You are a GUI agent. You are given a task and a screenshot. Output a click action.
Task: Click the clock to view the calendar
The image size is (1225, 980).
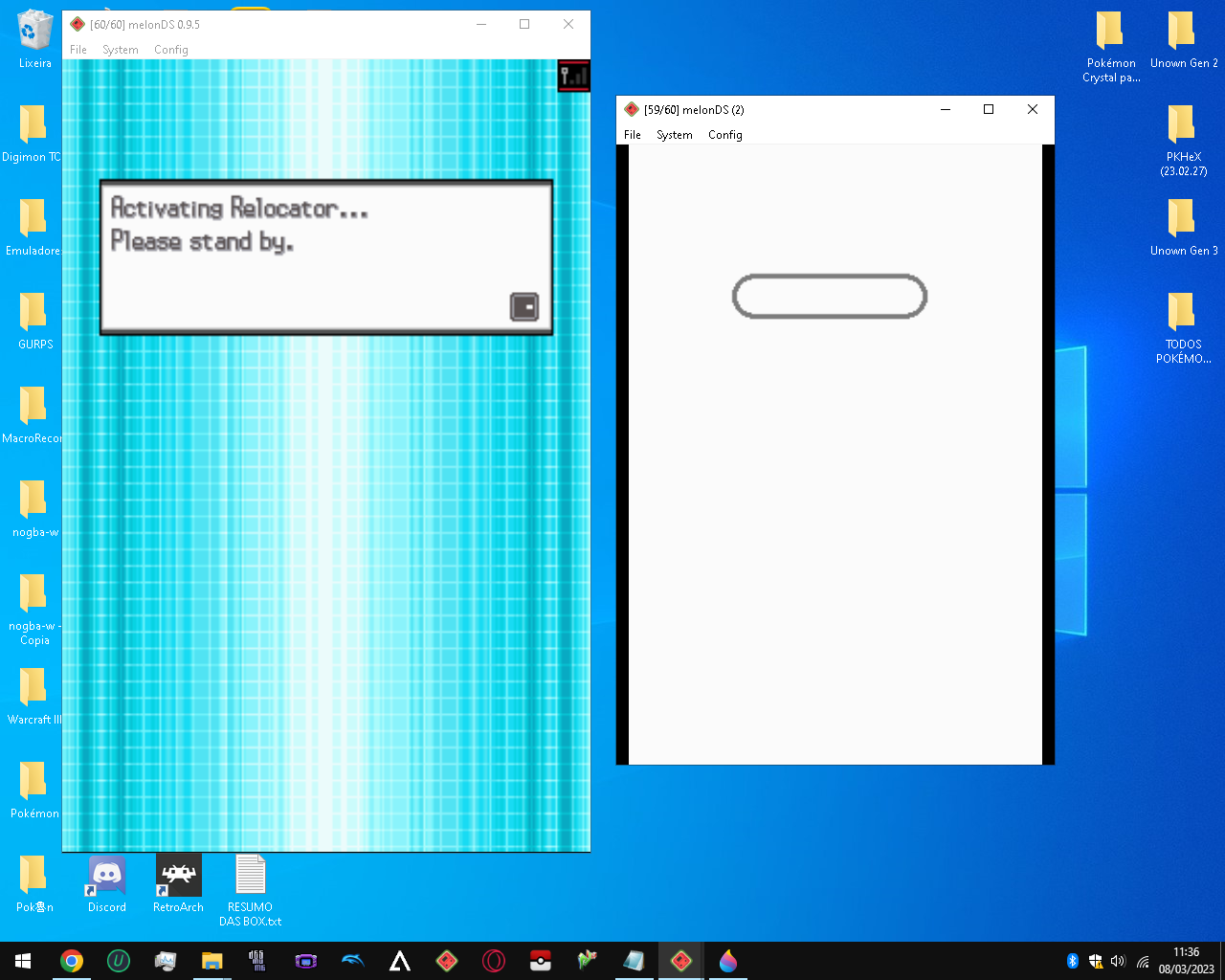(1185, 960)
